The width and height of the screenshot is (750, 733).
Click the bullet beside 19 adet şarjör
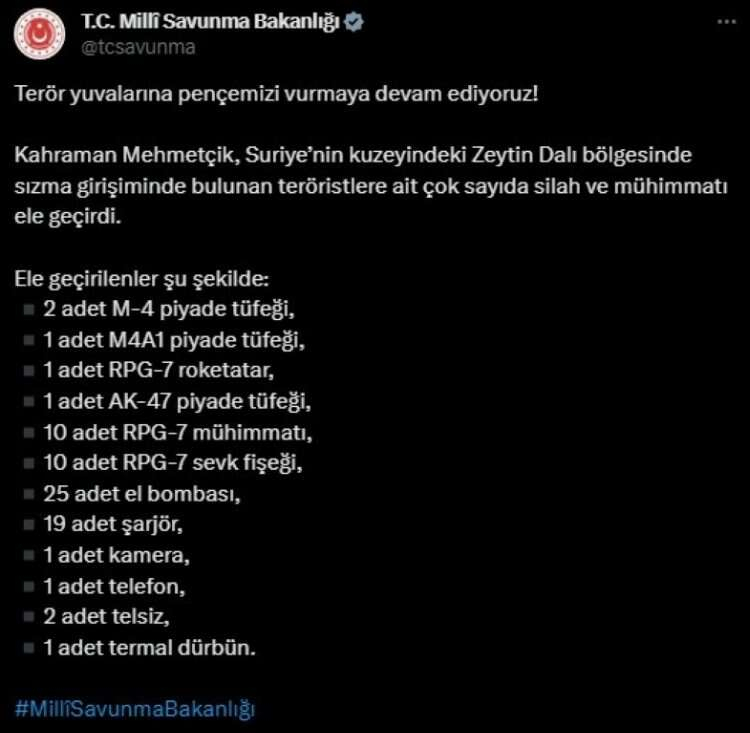(x=27, y=525)
